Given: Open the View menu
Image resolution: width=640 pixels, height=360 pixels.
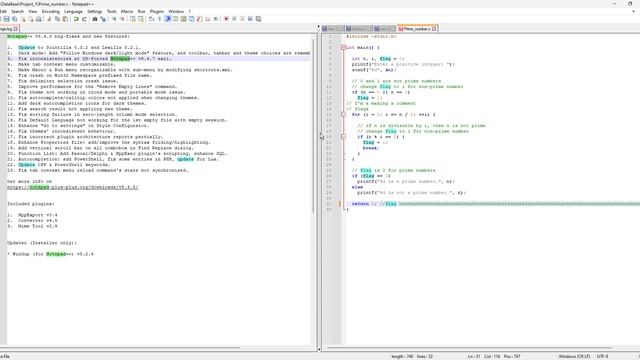Looking at the screenshot, I should [33, 11].
